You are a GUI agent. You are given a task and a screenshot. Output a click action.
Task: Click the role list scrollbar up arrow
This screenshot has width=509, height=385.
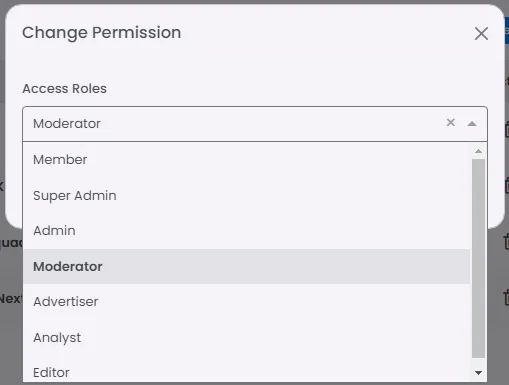478,151
